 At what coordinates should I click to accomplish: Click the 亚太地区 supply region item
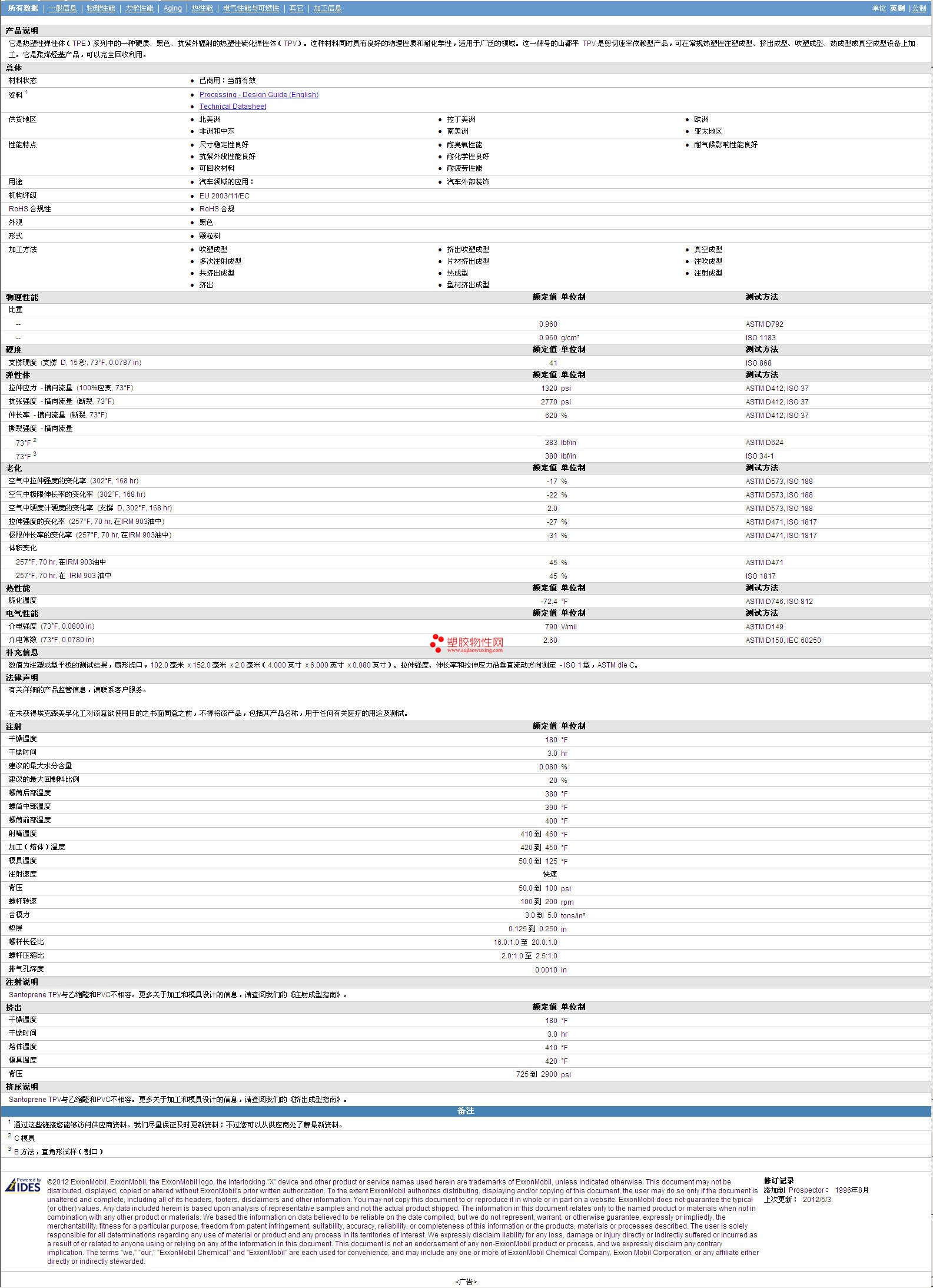(708, 131)
